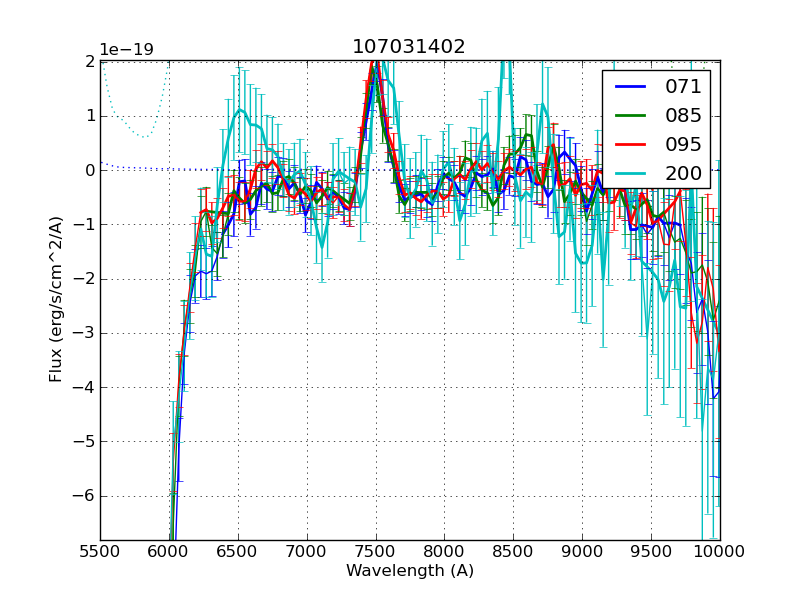The width and height of the screenshot is (800, 600).
Task: Click the 0 y-axis tick label
Action: (x=89, y=170)
